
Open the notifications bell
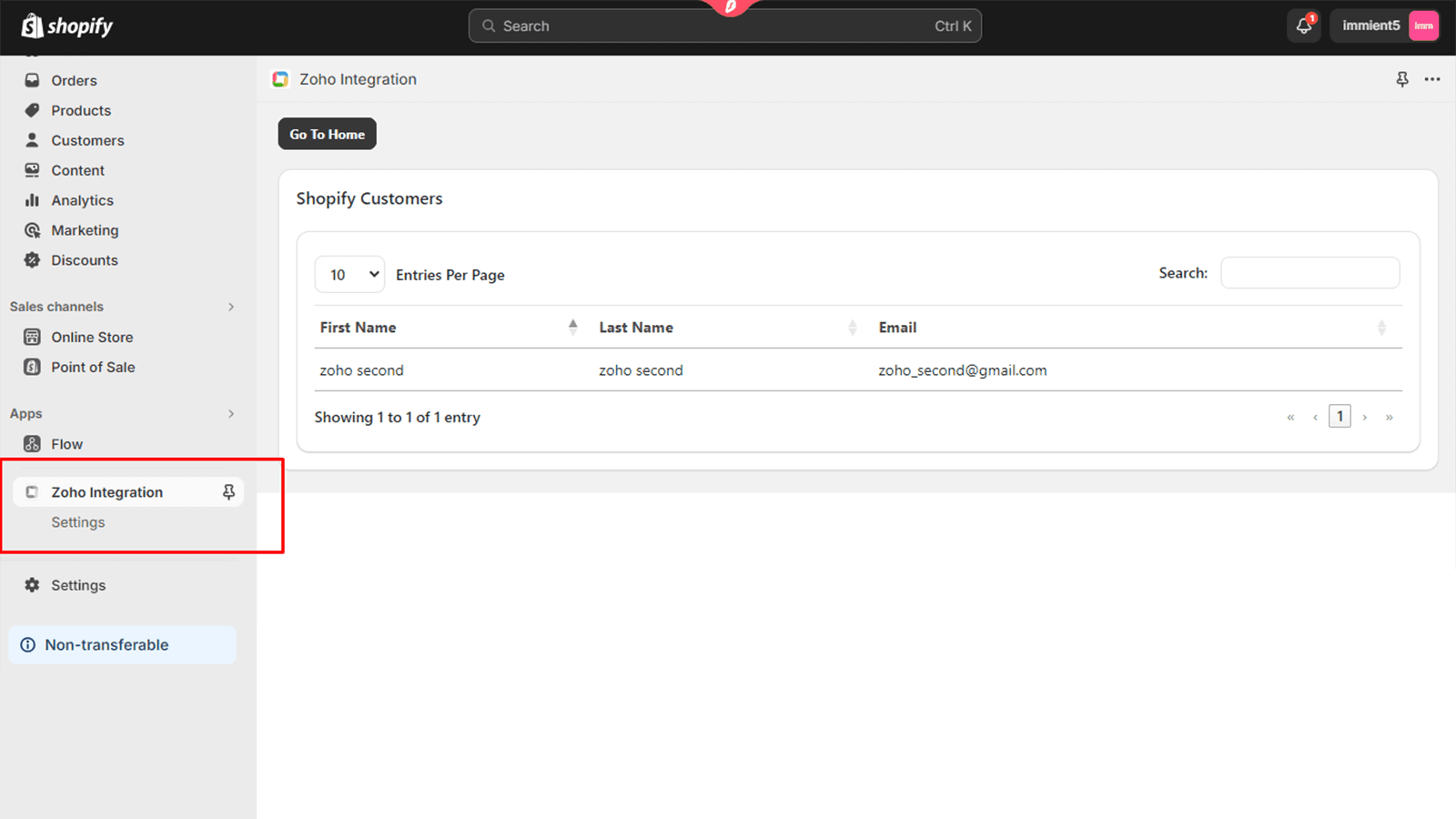(1303, 26)
